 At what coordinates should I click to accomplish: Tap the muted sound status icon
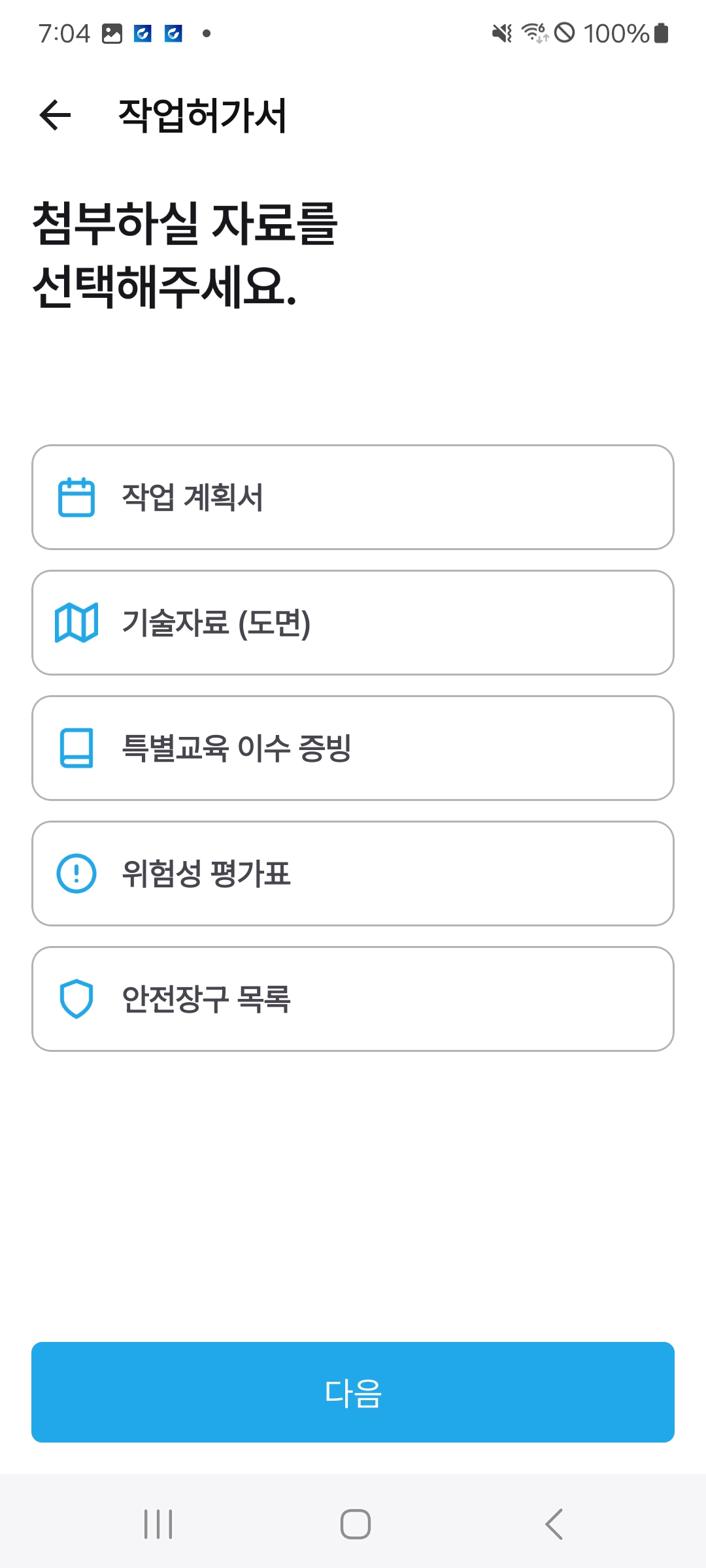point(502,33)
